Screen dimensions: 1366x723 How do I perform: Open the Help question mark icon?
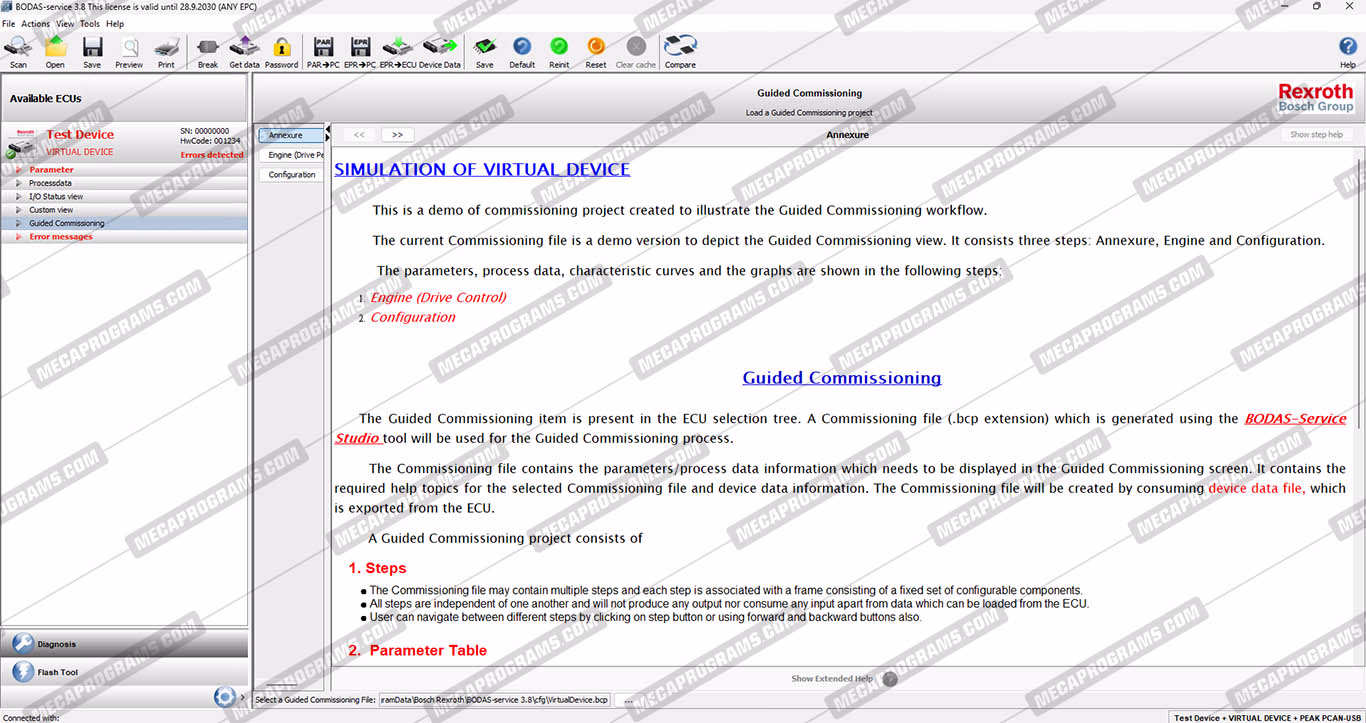pyautogui.click(x=1347, y=49)
